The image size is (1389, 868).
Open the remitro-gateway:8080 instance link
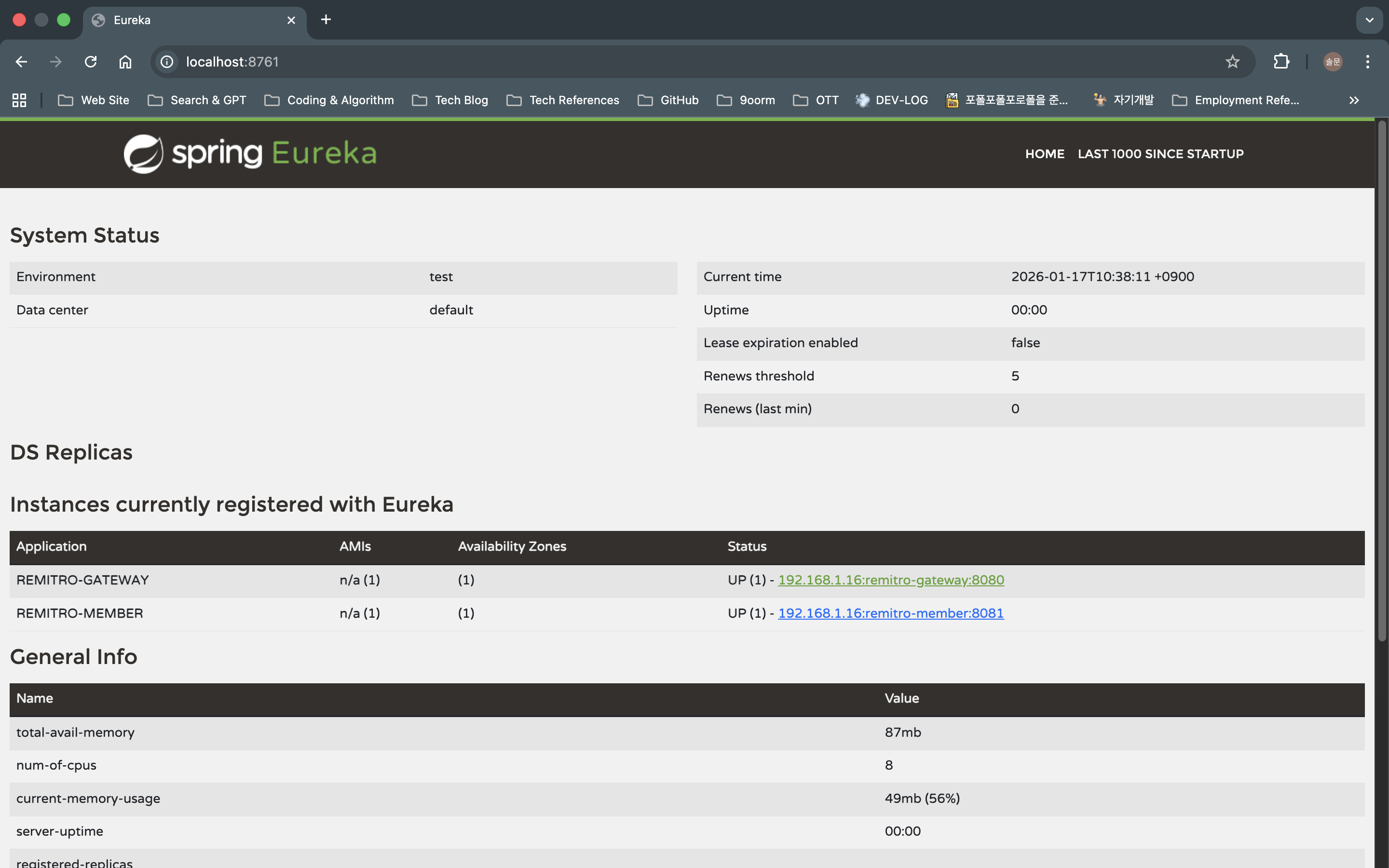click(891, 580)
